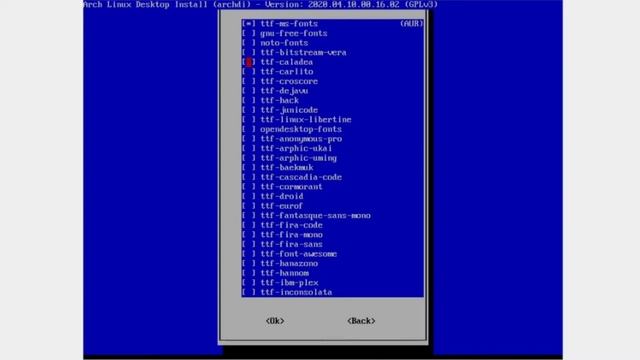Check the ttf-bitstream-vera checkbox
This screenshot has width=640, height=360.
(249, 53)
